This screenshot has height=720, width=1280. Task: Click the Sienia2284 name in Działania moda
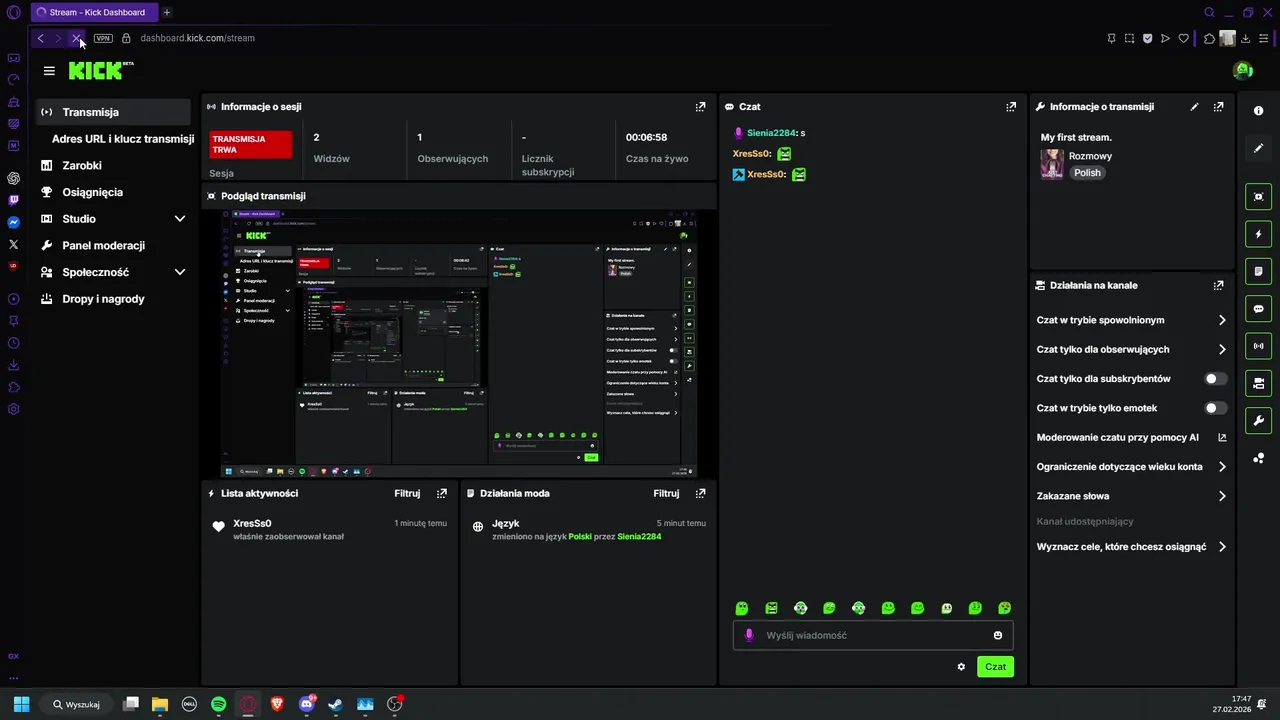tap(639, 536)
